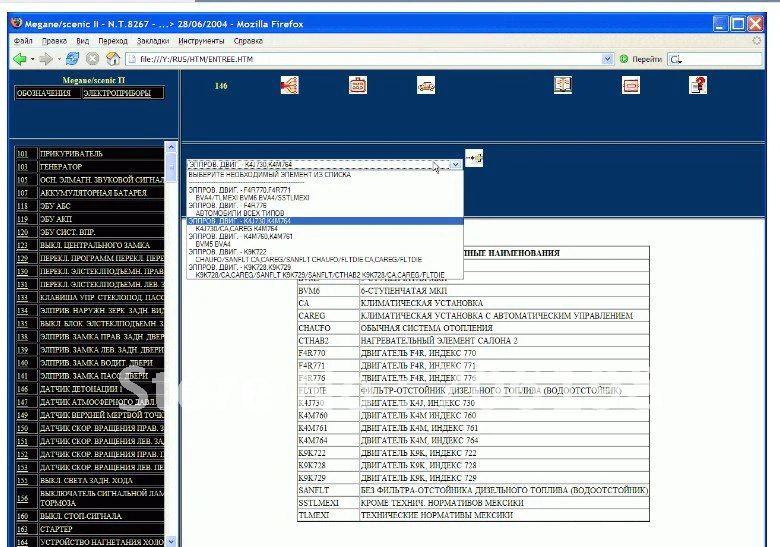Screen dimensions: 780x547
Task: Open the engine wiring combo box arrow
Action: [x=455, y=164]
